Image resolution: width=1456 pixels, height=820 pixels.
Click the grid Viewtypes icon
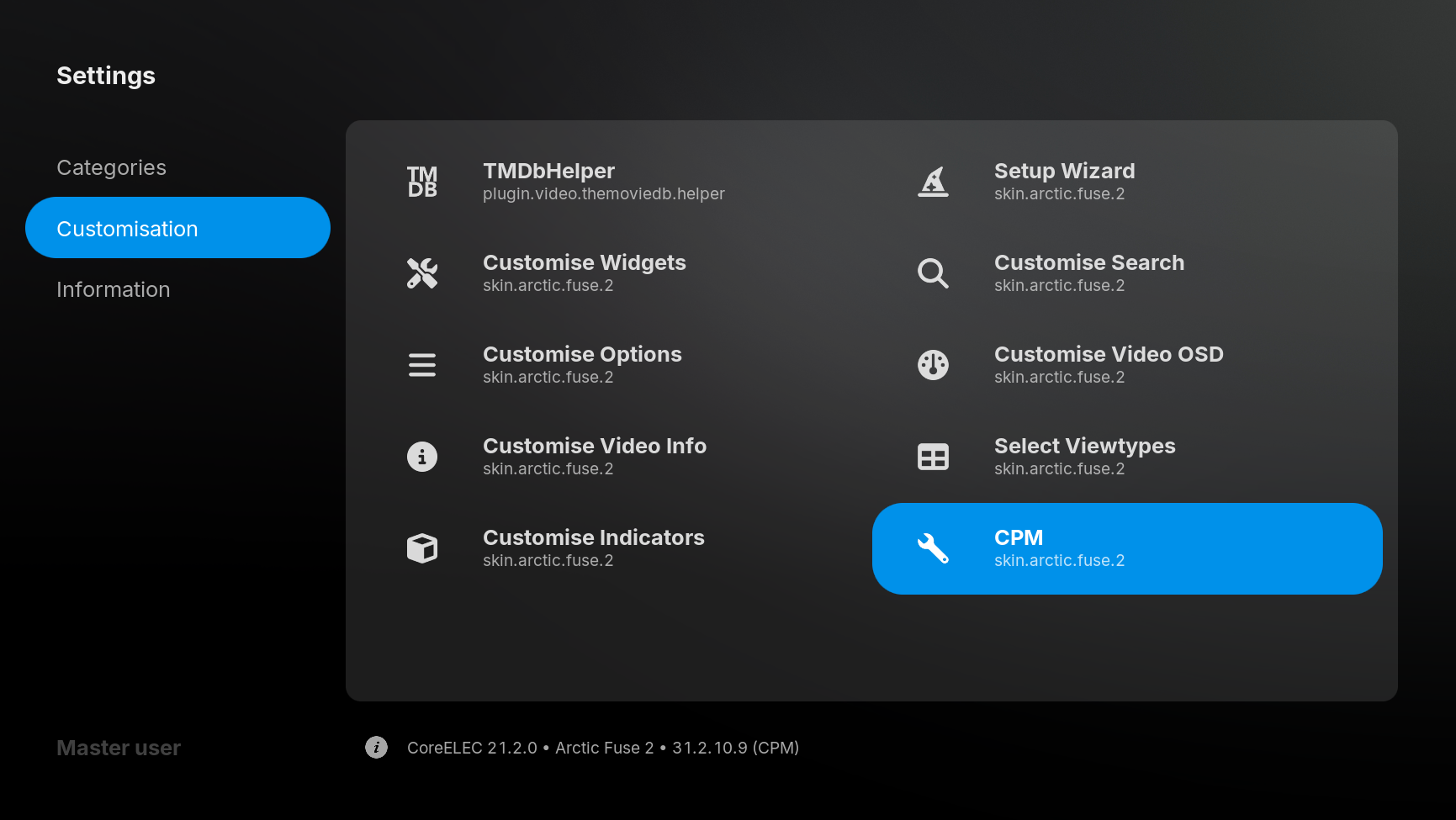[x=933, y=457]
